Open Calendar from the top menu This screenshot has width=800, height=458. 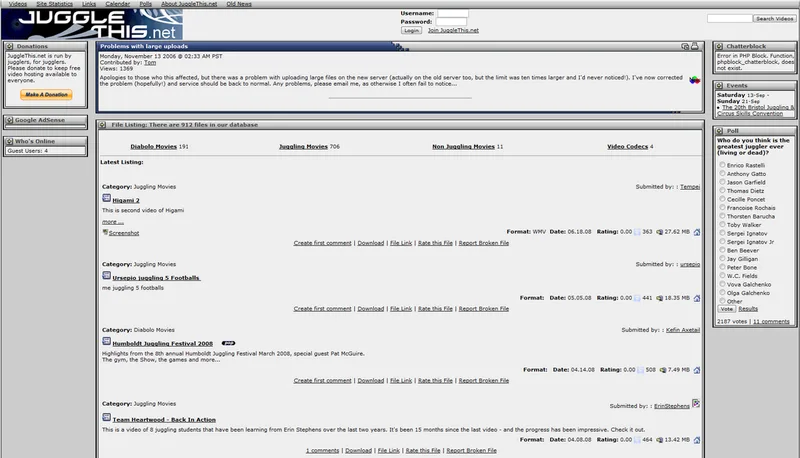tap(117, 4)
